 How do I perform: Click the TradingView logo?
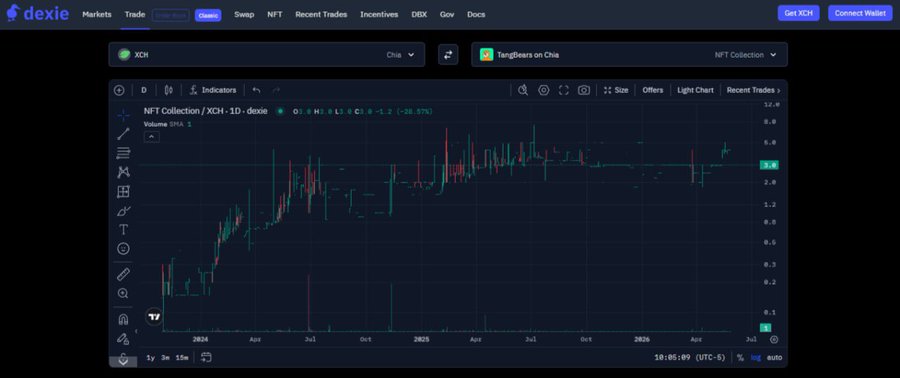(154, 316)
